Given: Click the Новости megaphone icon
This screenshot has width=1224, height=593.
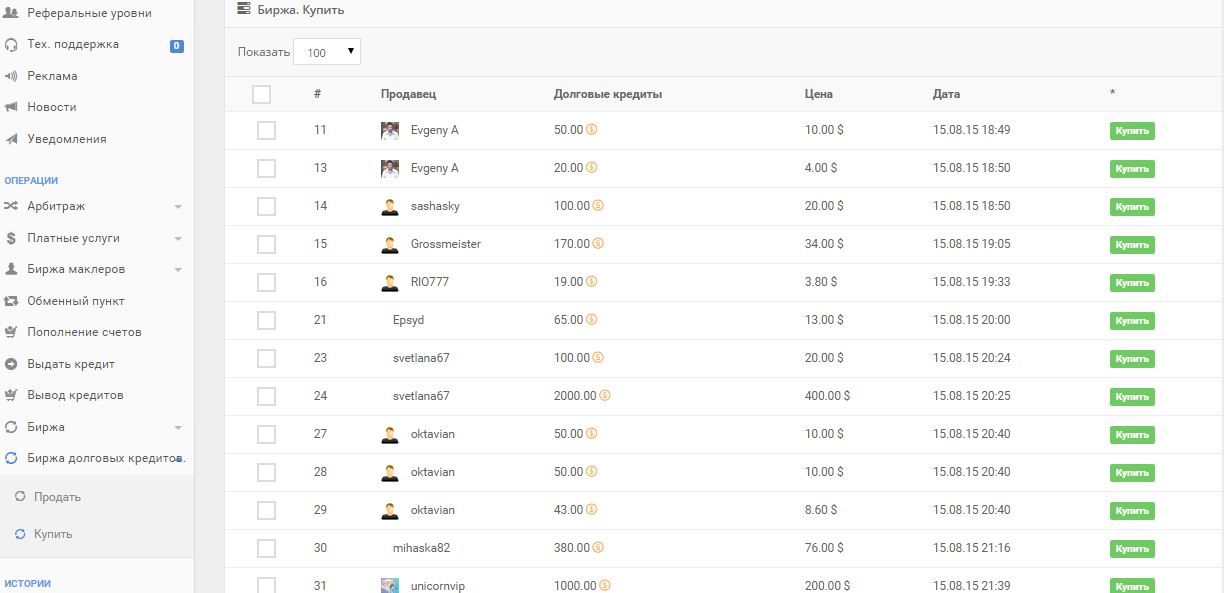Looking at the screenshot, I should (11, 107).
